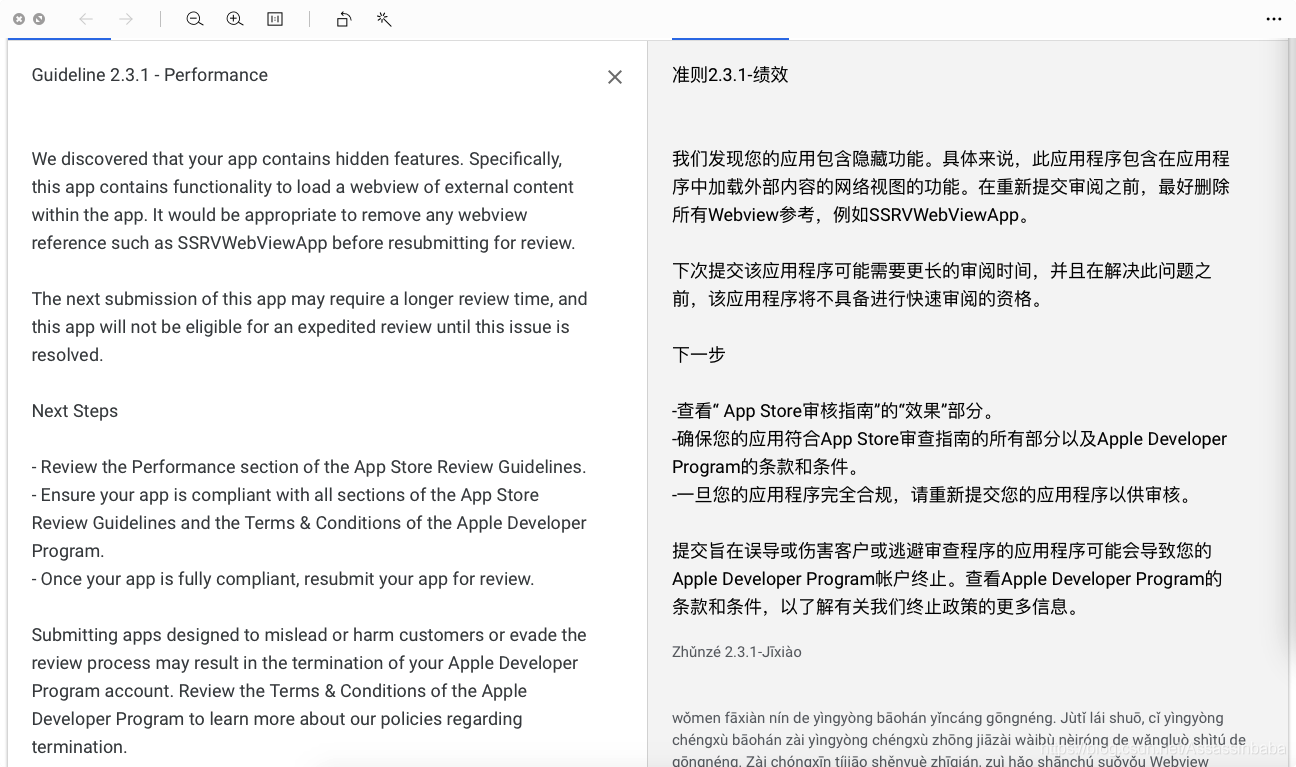Close the Guideline 2.3.1 panel with X

click(x=615, y=77)
